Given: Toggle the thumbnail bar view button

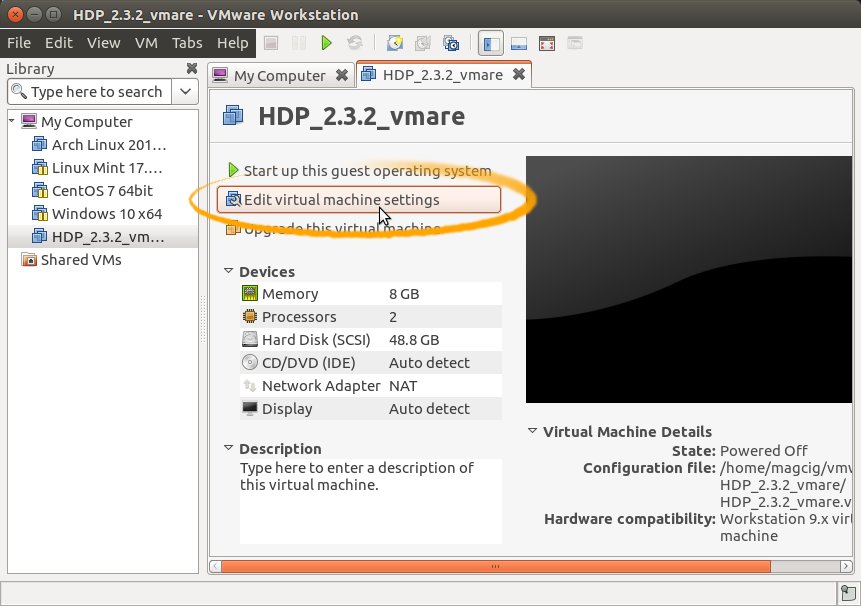Looking at the screenshot, I should [519, 43].
